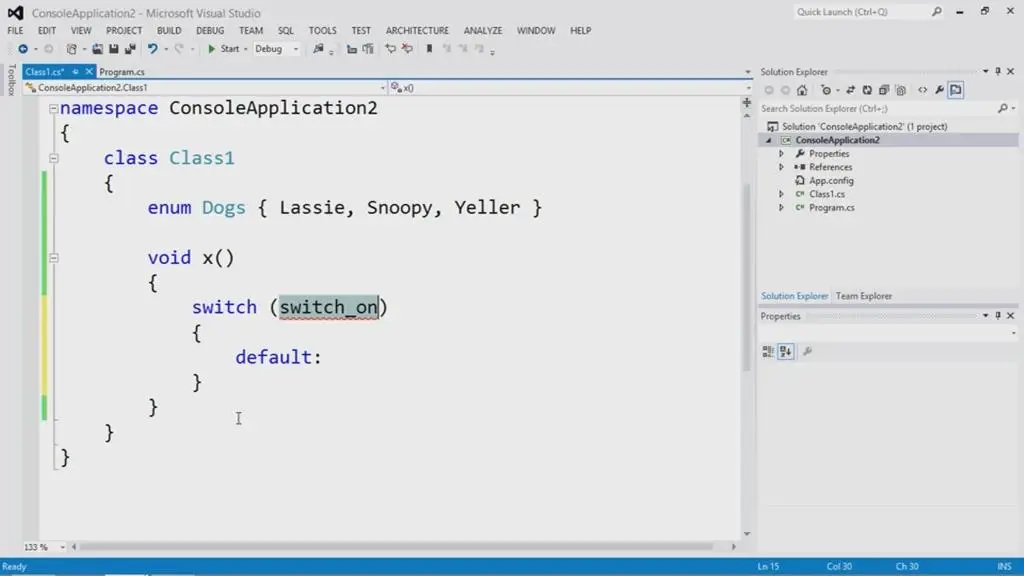Image resolution: width=1024 pixels, height=576 pixels.
Task: Toggle auto-hide pin on Solution Explorer
Action: [x=998, y=71]
